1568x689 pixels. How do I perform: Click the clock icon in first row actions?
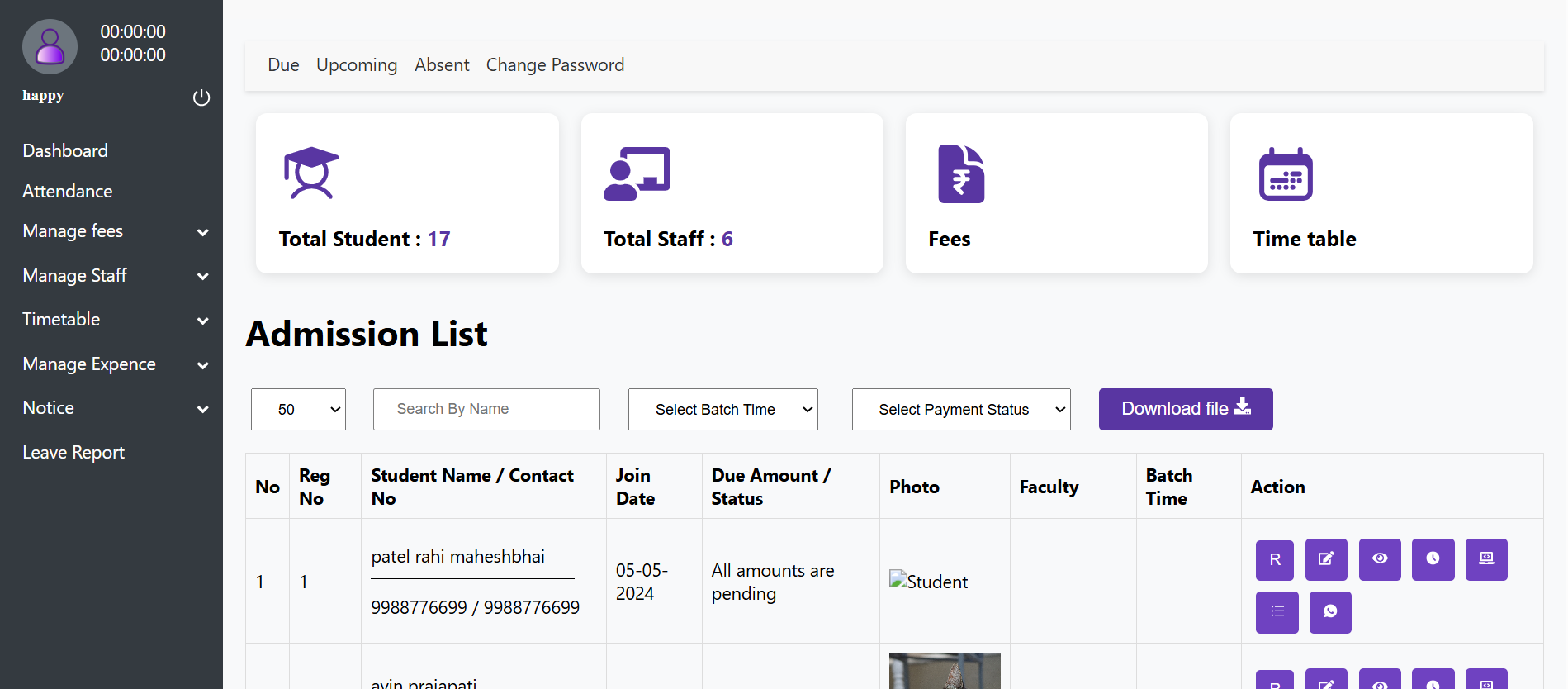(x=1433, y=559)
